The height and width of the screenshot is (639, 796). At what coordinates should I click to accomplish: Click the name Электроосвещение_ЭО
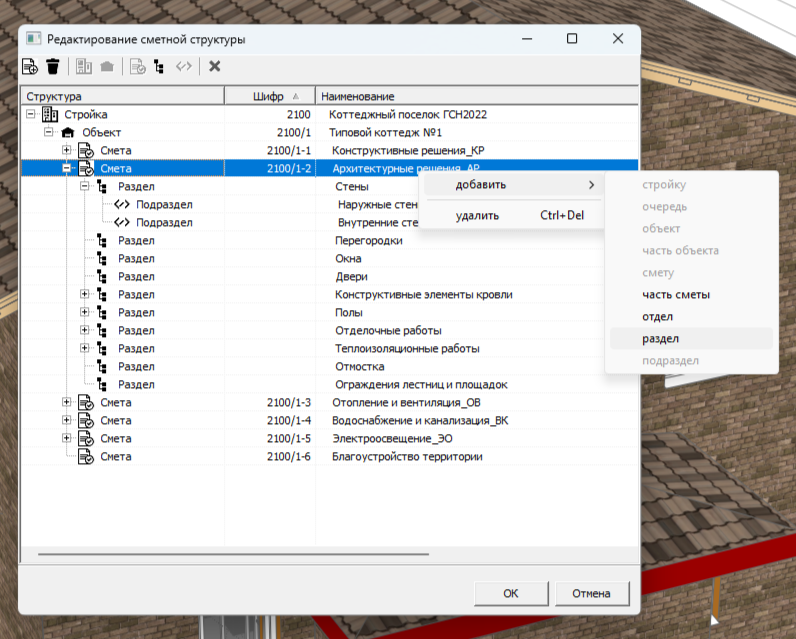[x=392, y=439]
